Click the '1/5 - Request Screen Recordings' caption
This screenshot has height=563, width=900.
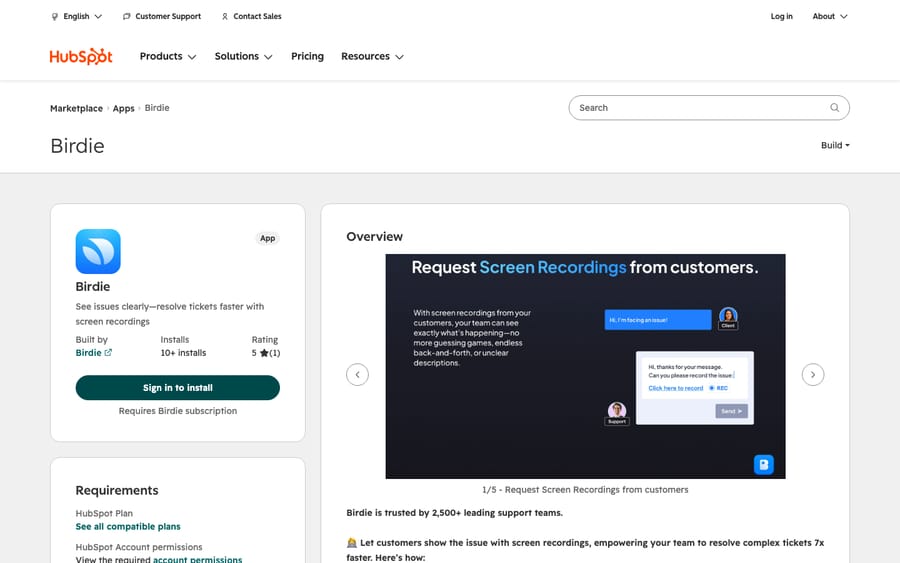click(585, 490)
